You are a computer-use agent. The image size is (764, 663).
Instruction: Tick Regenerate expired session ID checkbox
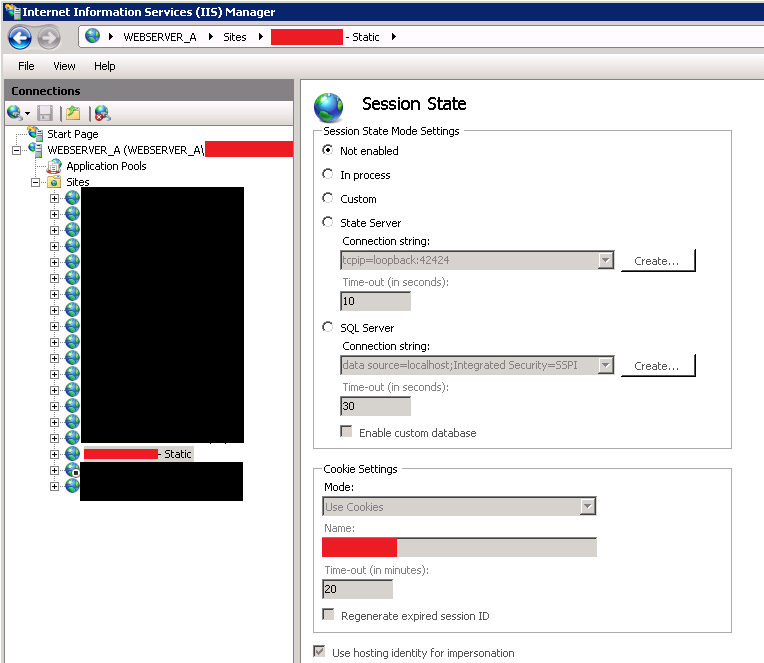(328, 614)
